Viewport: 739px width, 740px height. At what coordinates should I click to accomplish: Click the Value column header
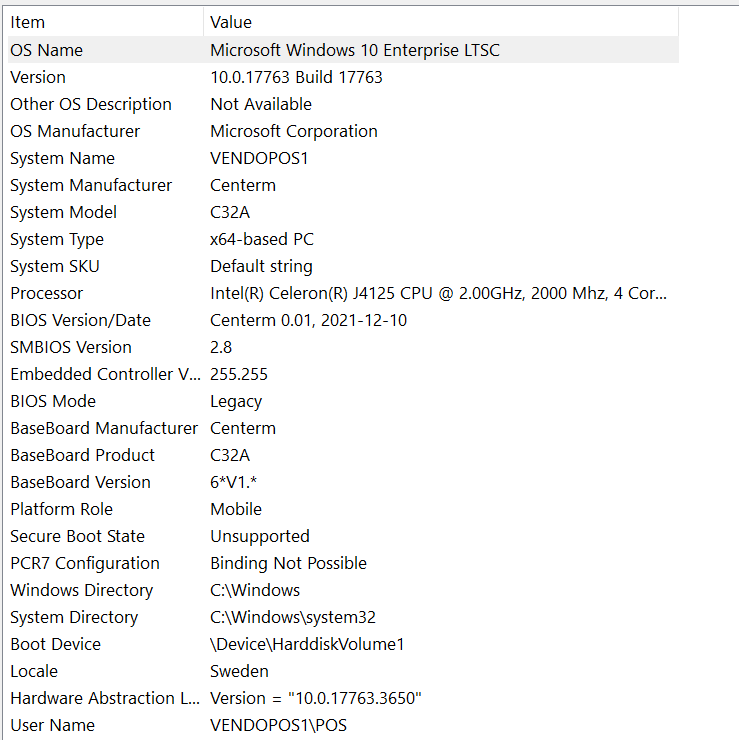[x=231, y=22]
